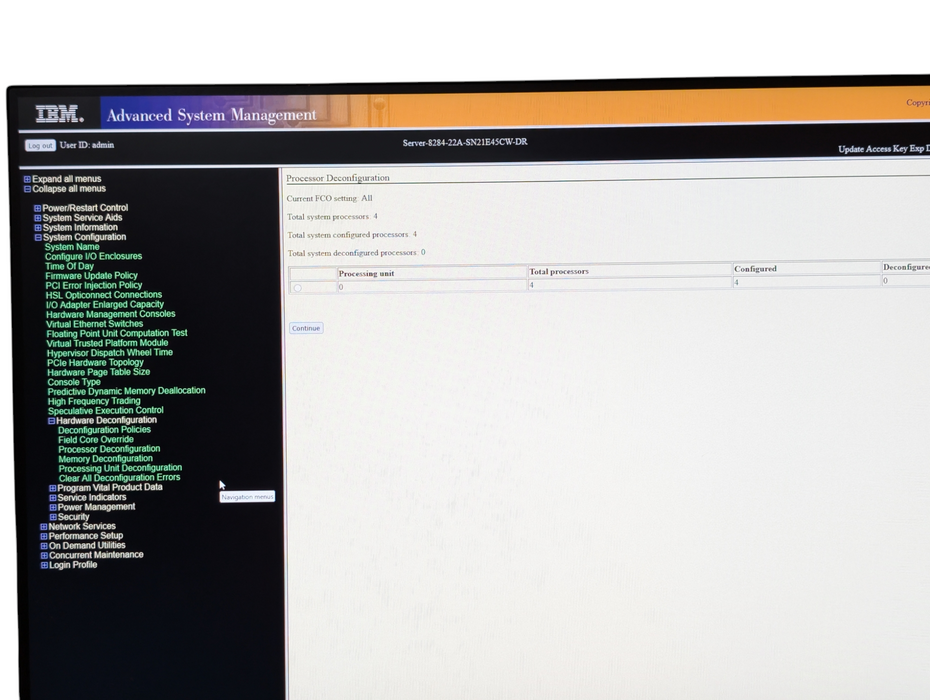Open the Firmware Update Policy page
This screenshot has width=930, height=700.
point(91,276)
